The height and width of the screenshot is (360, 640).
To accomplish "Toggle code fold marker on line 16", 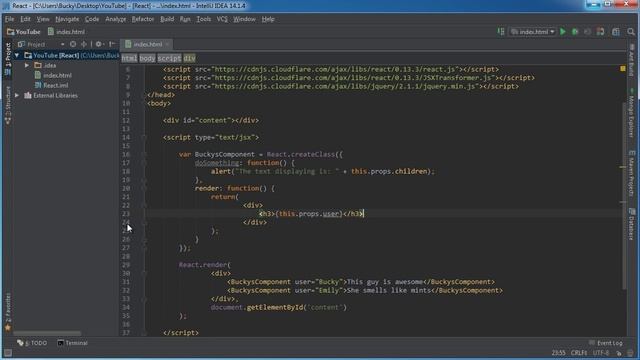I will tap(144, 154).
